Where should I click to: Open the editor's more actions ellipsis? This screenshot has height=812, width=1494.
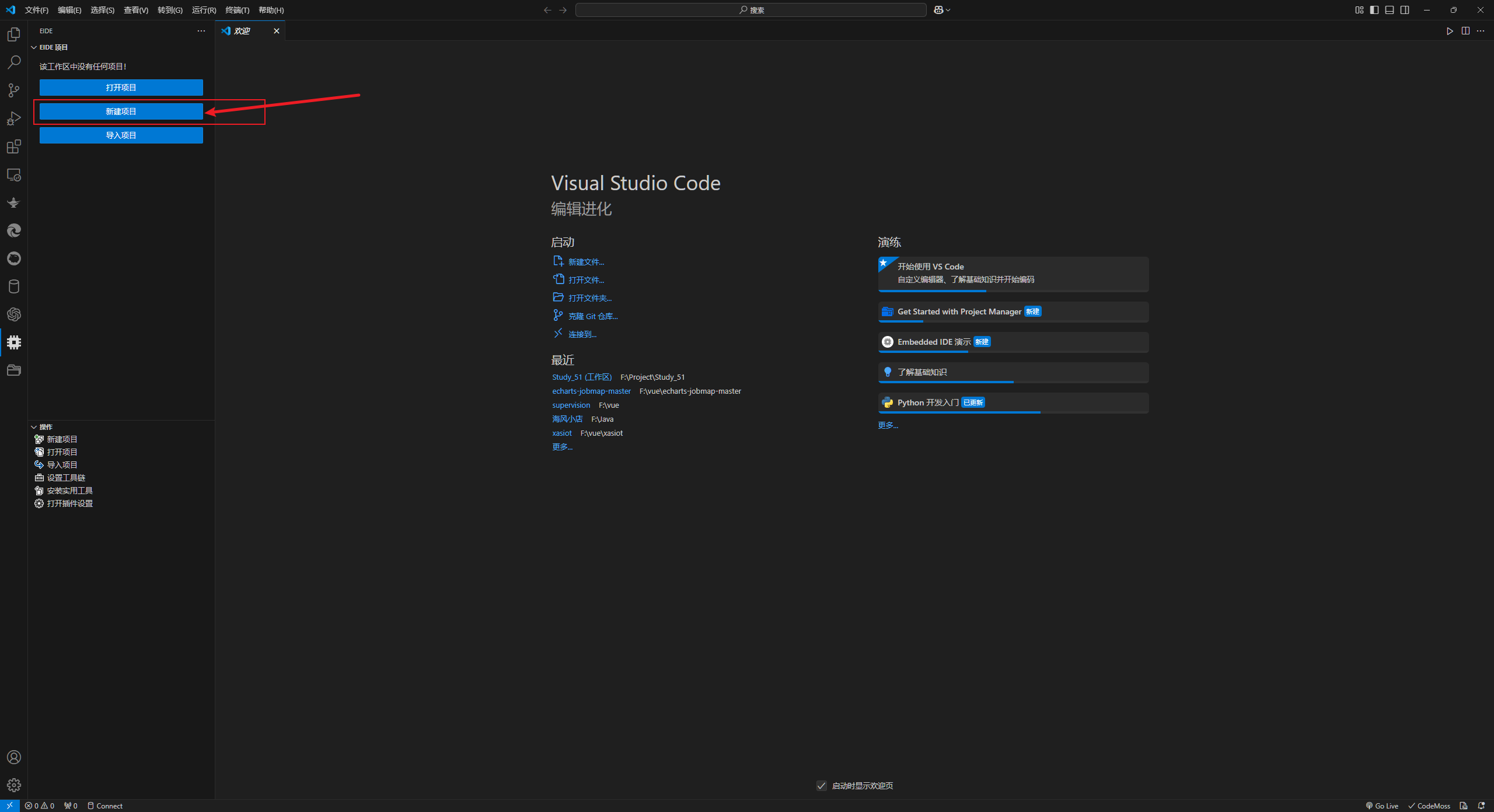1481,31
